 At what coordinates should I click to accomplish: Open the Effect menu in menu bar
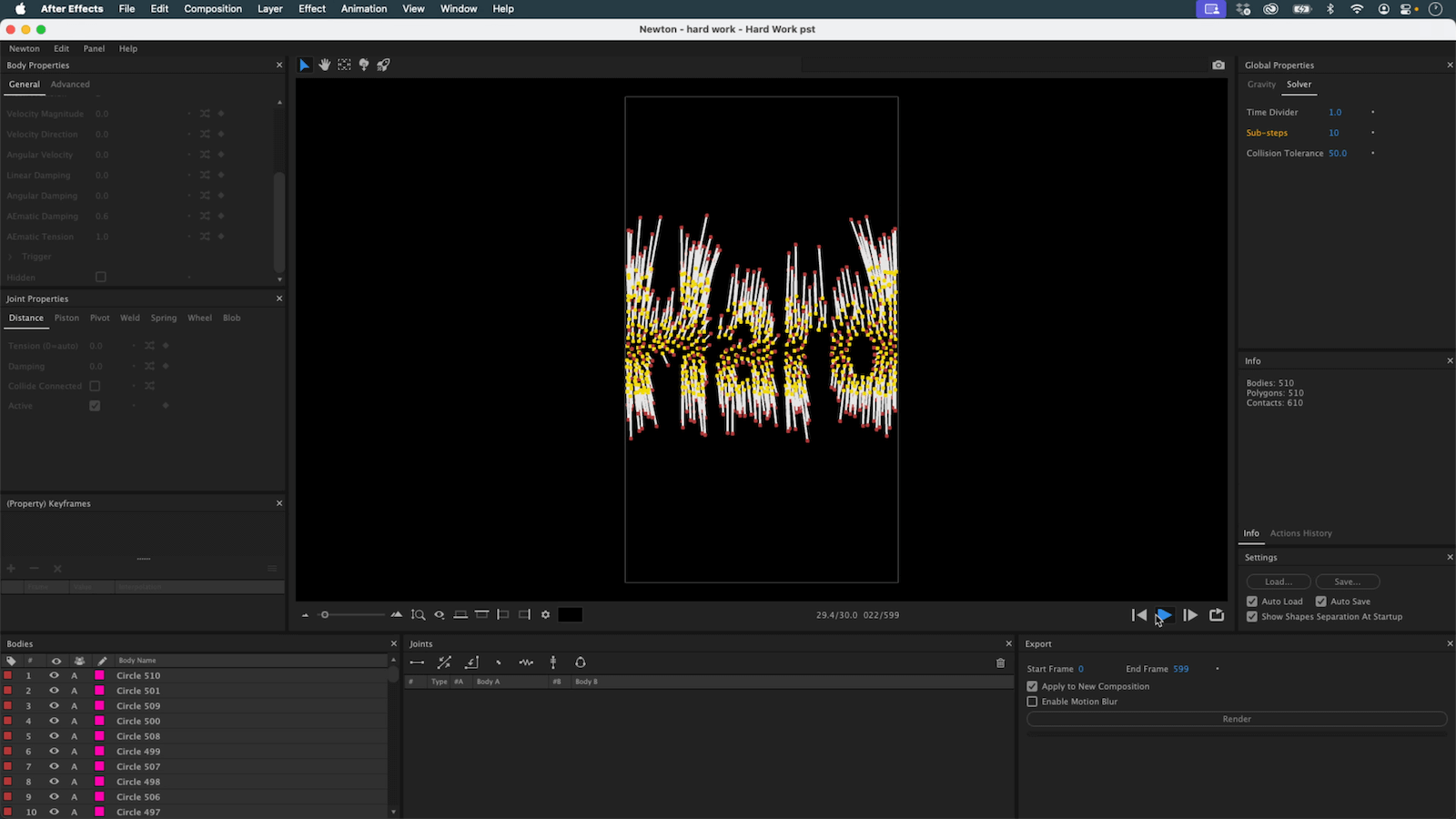312,8
